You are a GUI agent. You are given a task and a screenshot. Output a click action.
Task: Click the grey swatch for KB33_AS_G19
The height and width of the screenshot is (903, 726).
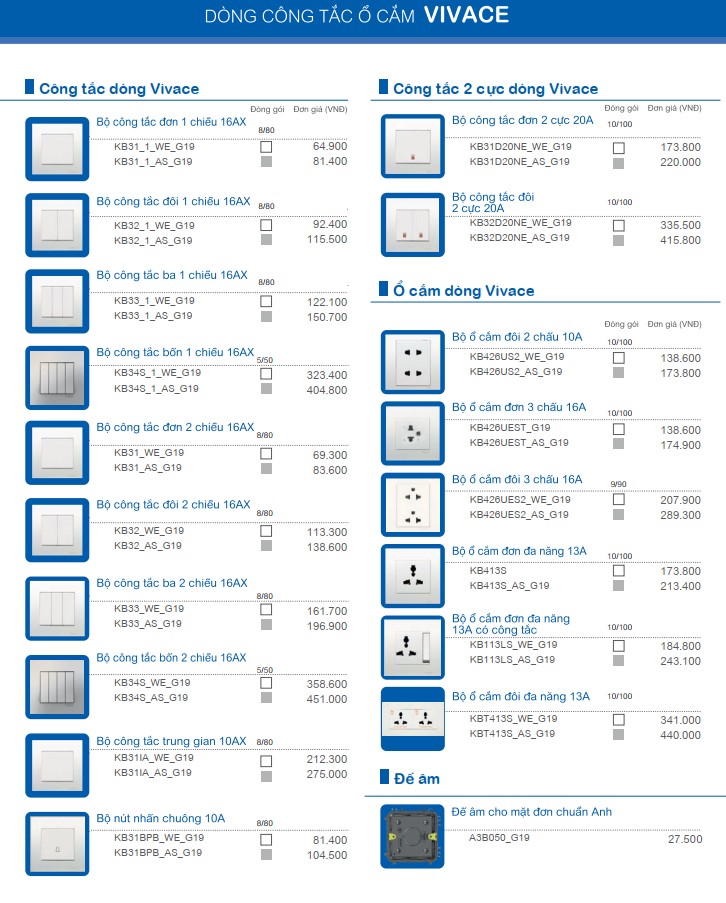266,624
